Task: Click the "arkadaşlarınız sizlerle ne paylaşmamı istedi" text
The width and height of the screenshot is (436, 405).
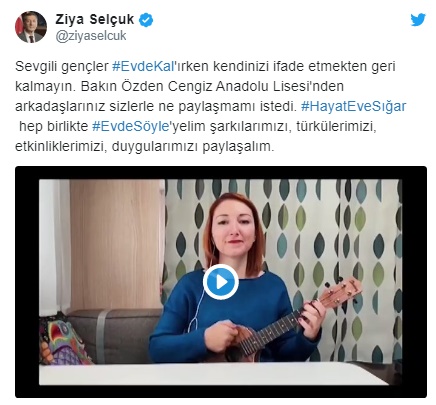Action: click(x=156, y=106)
